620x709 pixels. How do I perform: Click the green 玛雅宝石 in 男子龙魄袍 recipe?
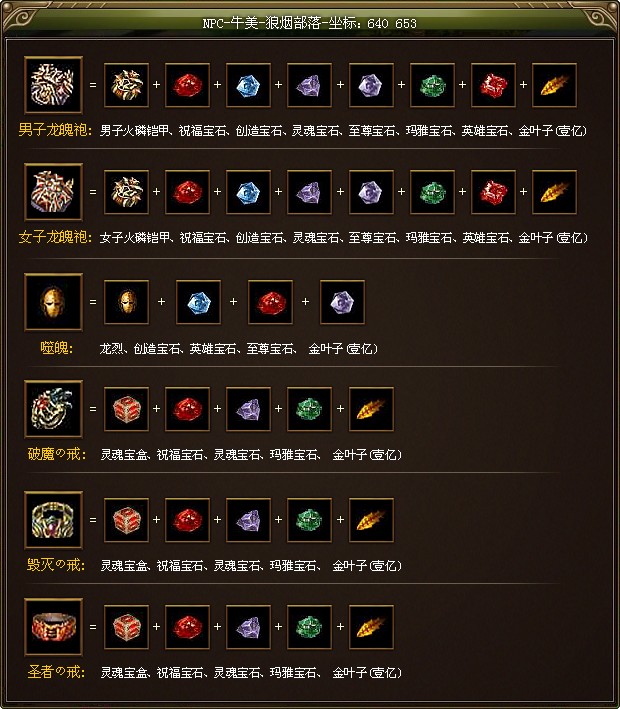(432, 85)
